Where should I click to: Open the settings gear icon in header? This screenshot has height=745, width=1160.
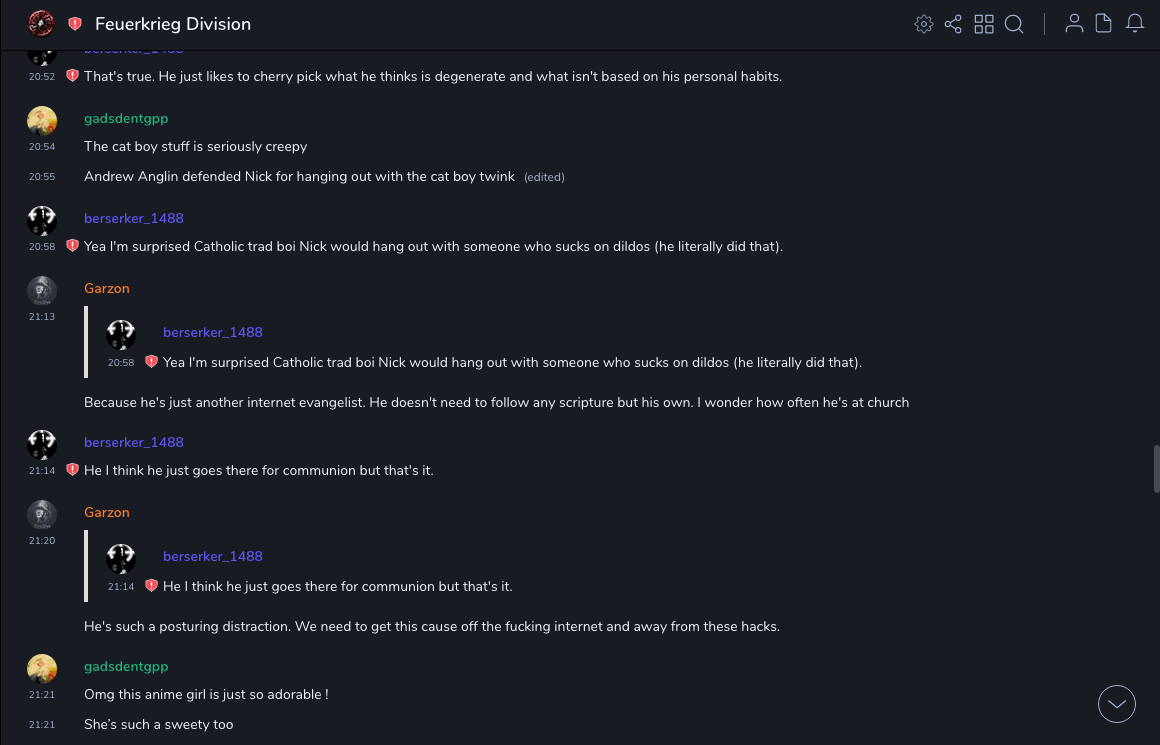pyautogui.click(x=924, y=24)
